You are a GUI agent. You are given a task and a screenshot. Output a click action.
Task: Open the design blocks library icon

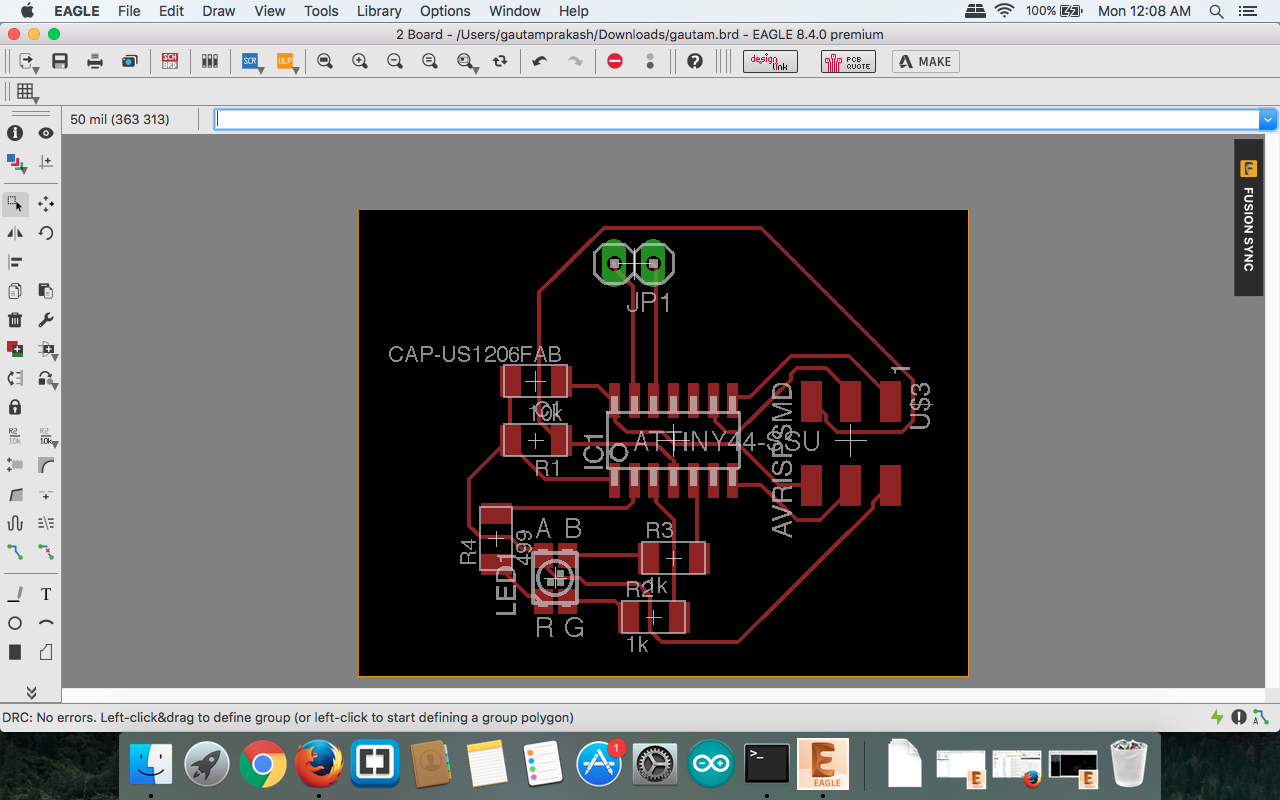(210, 61)
